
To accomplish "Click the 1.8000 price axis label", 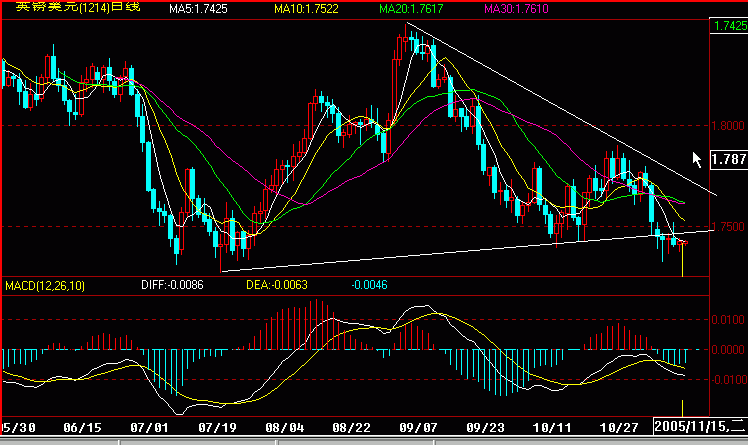I will click(x=728, y=126).
